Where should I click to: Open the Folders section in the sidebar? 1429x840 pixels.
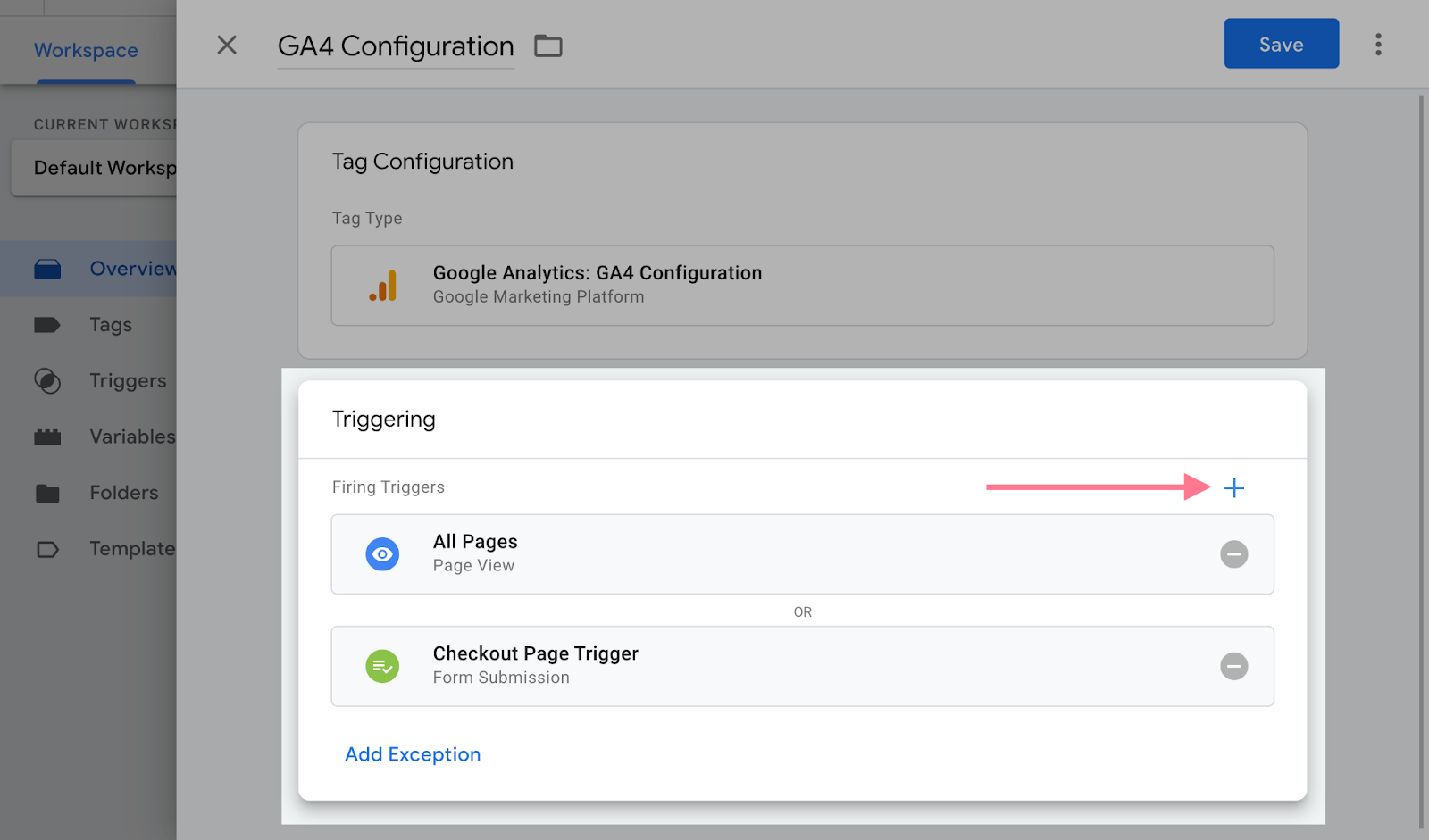(x=49, y=492)
